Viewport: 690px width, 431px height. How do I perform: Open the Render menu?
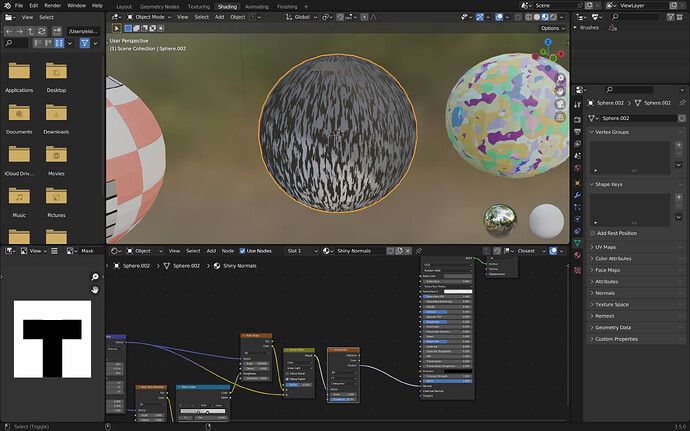click(x=52, y=5)
